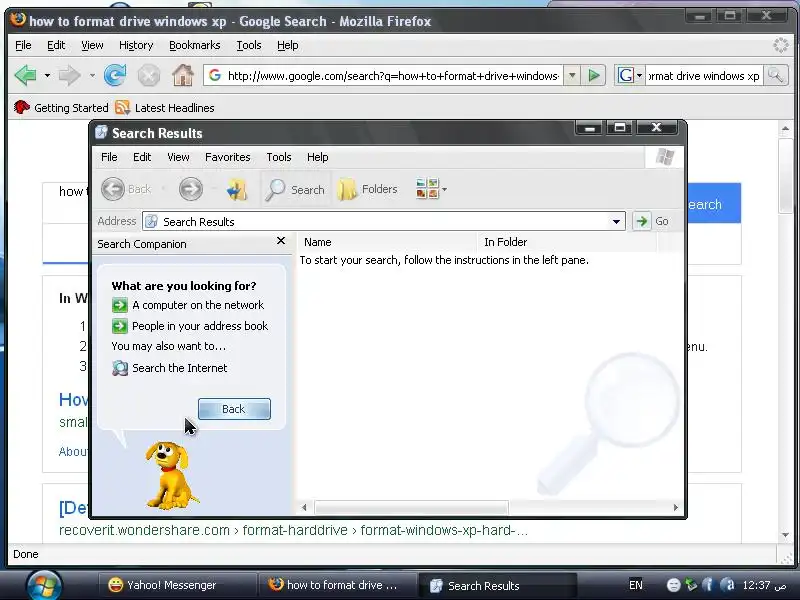The width and height of the screenshot is (800, 600).
Task: Open recoverit.wondershare.com result link
Action: pos(293,531)
